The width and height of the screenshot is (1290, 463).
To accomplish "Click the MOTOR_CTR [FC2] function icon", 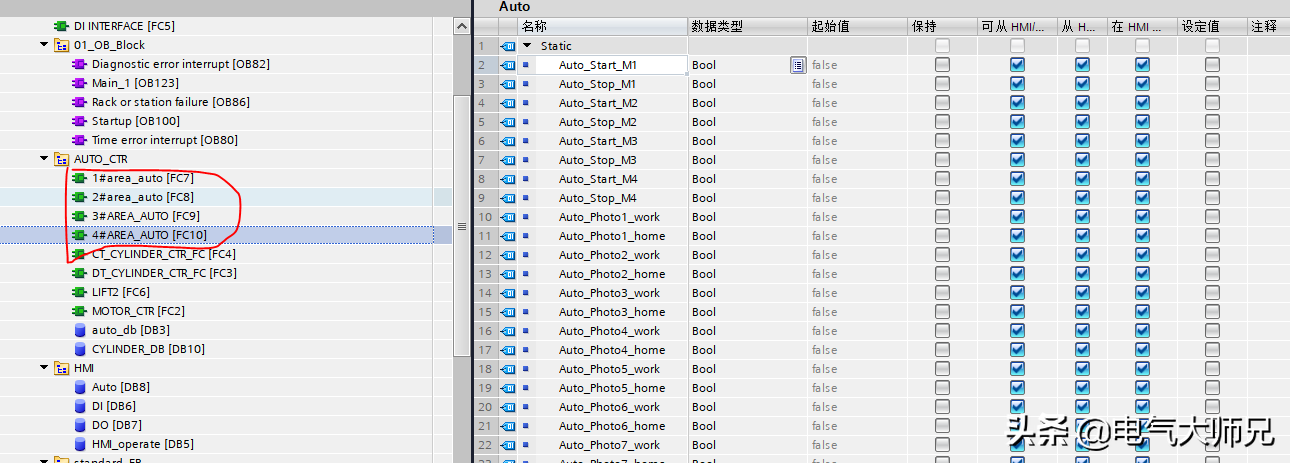I will pos(80,311).
